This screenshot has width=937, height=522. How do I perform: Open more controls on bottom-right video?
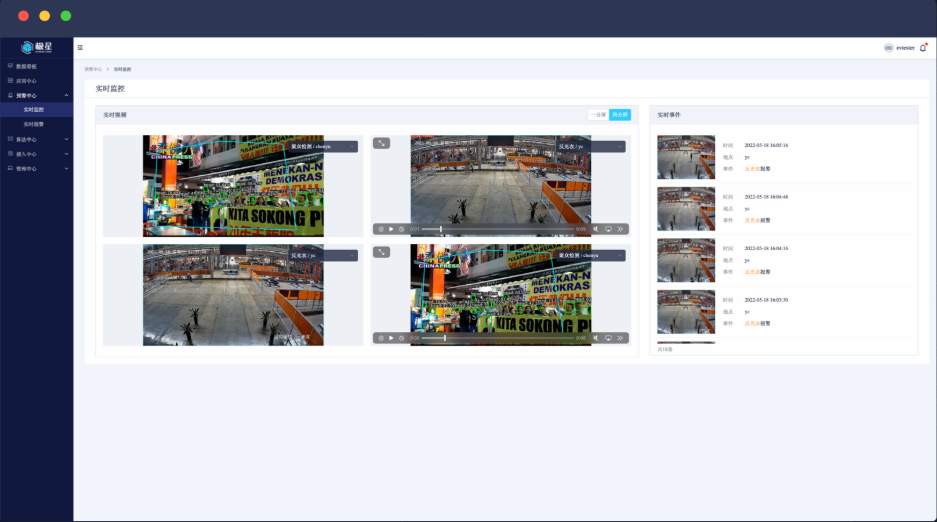620,338
